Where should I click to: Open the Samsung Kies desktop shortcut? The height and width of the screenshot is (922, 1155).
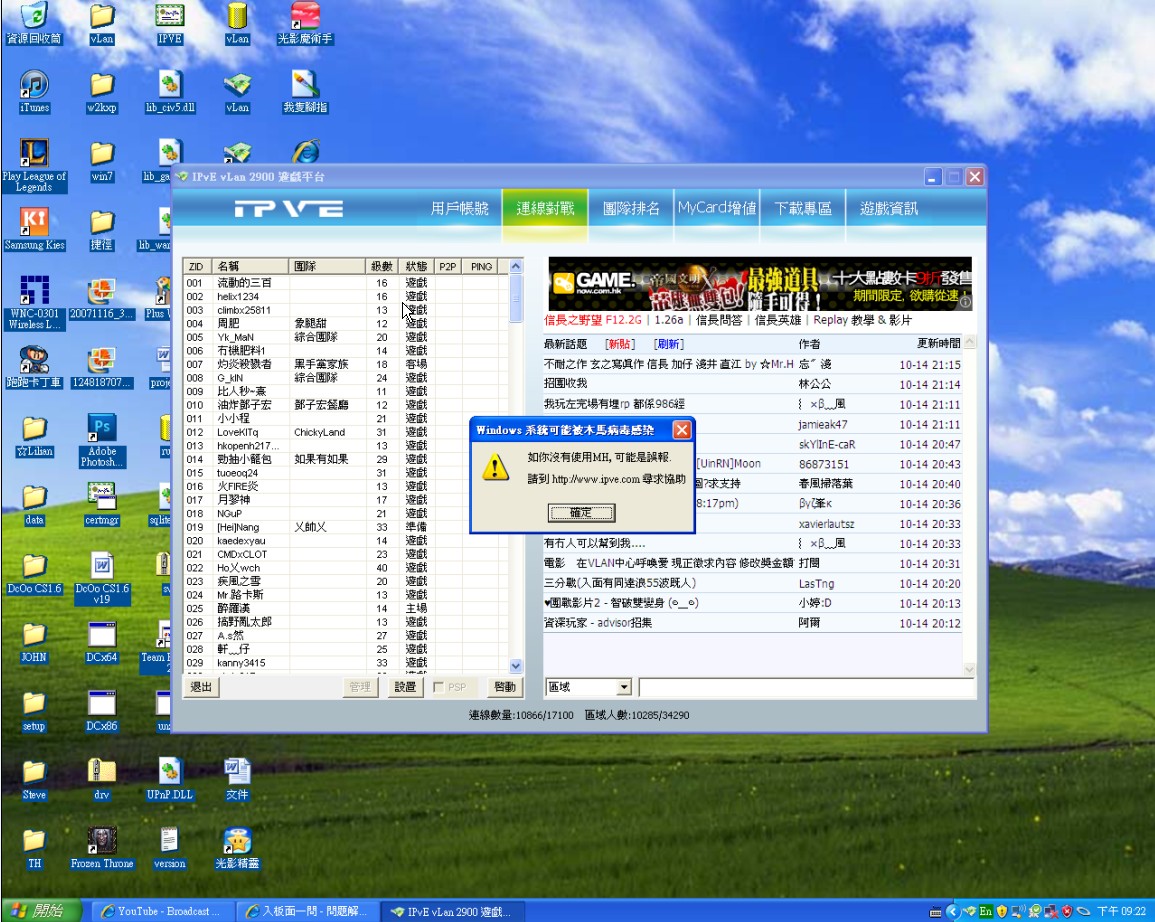tap(34, 223)
